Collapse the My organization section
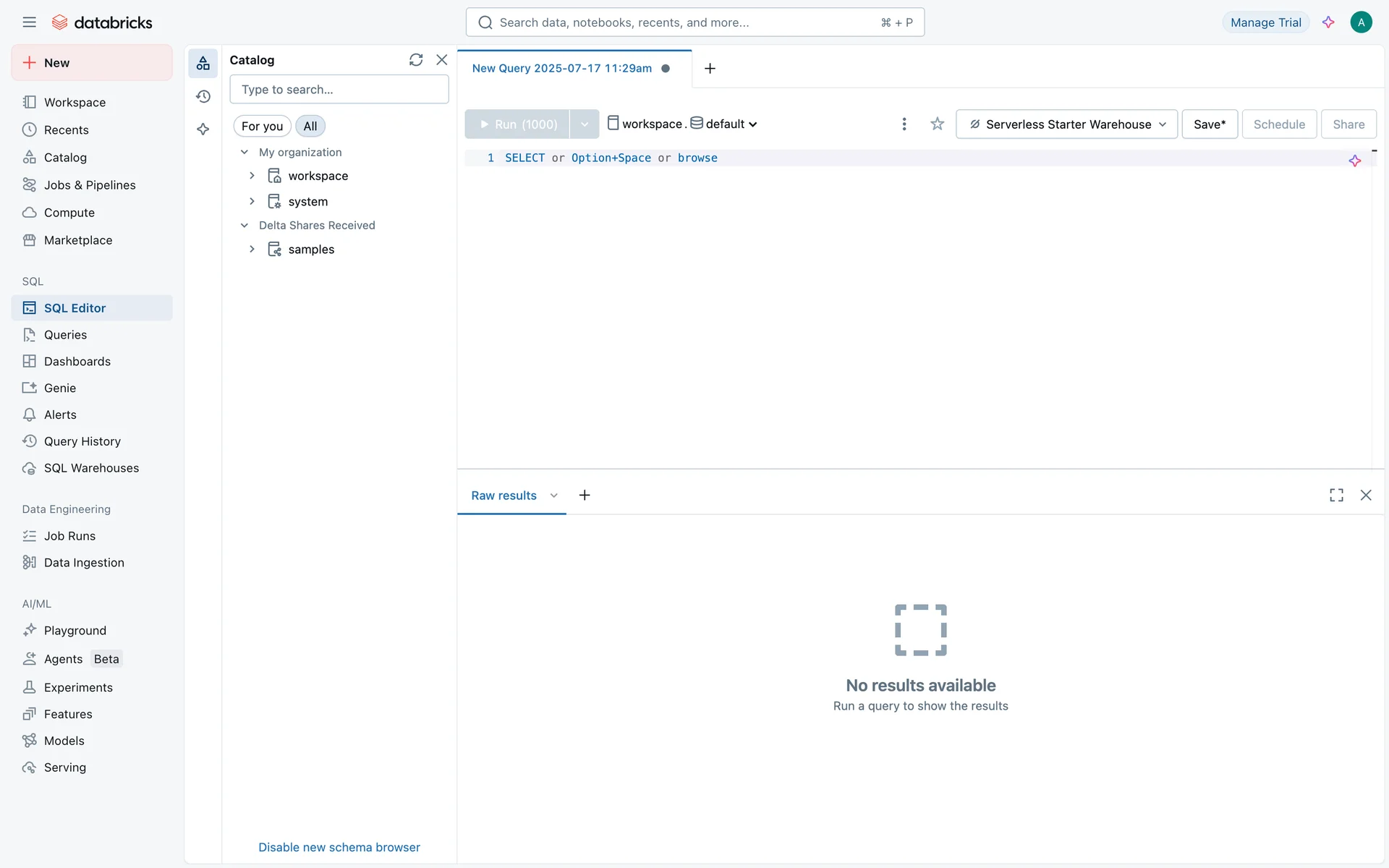 tap(245, 153)
